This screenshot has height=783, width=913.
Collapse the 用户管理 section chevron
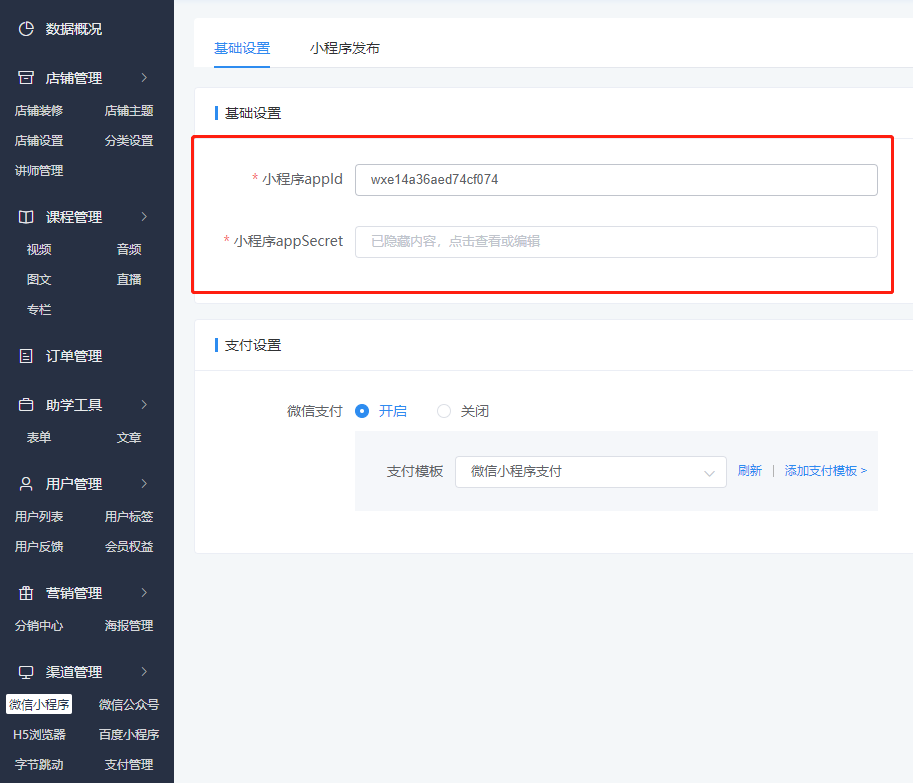click(x=144, y=483)
